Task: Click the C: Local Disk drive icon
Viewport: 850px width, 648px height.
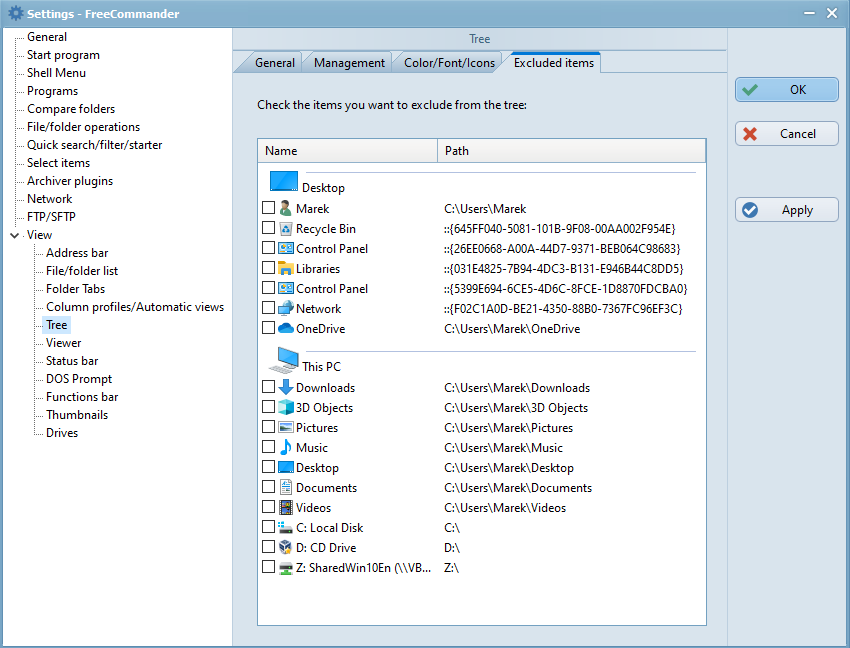Action: (x=286, y=527)
